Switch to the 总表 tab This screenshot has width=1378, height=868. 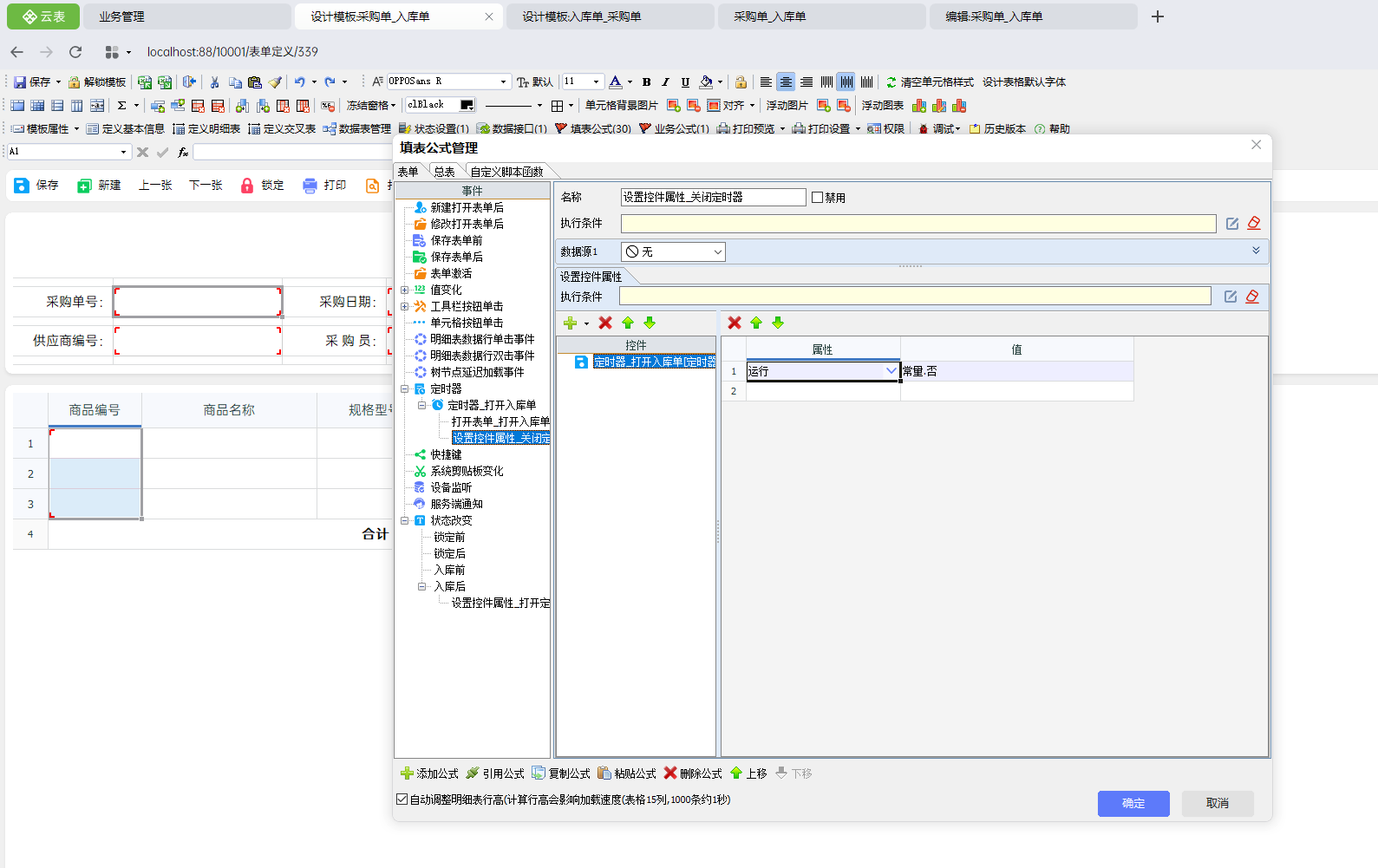click(444, 172)
